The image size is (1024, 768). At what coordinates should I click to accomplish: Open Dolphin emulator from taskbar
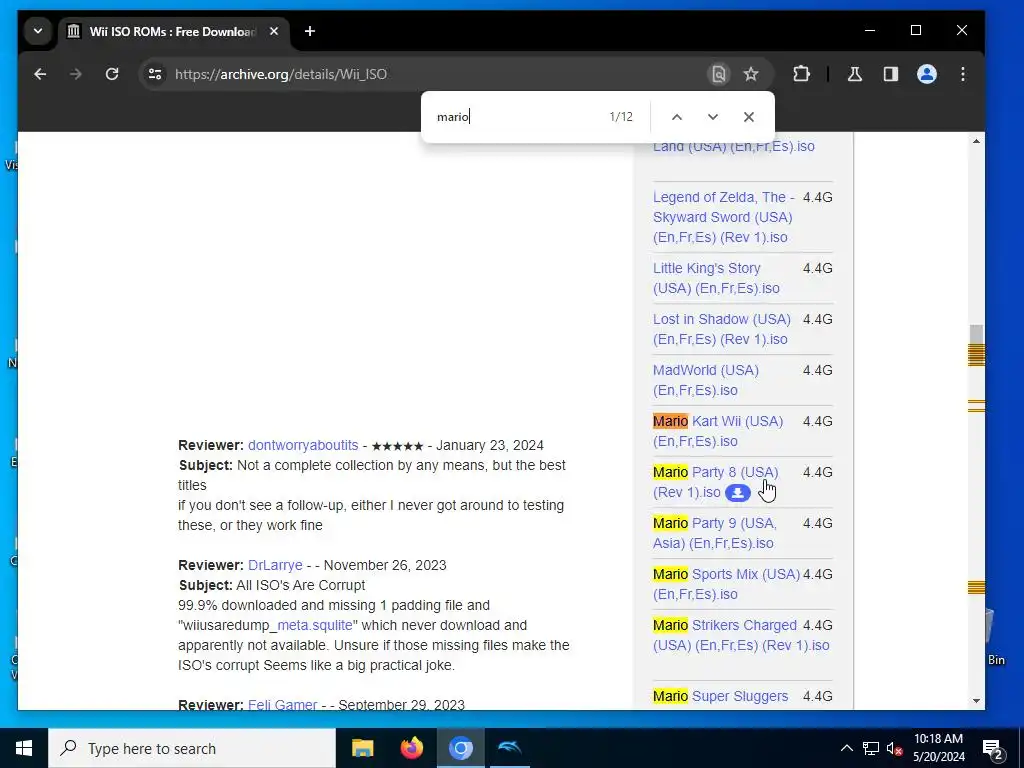click(x=509, y=748)
